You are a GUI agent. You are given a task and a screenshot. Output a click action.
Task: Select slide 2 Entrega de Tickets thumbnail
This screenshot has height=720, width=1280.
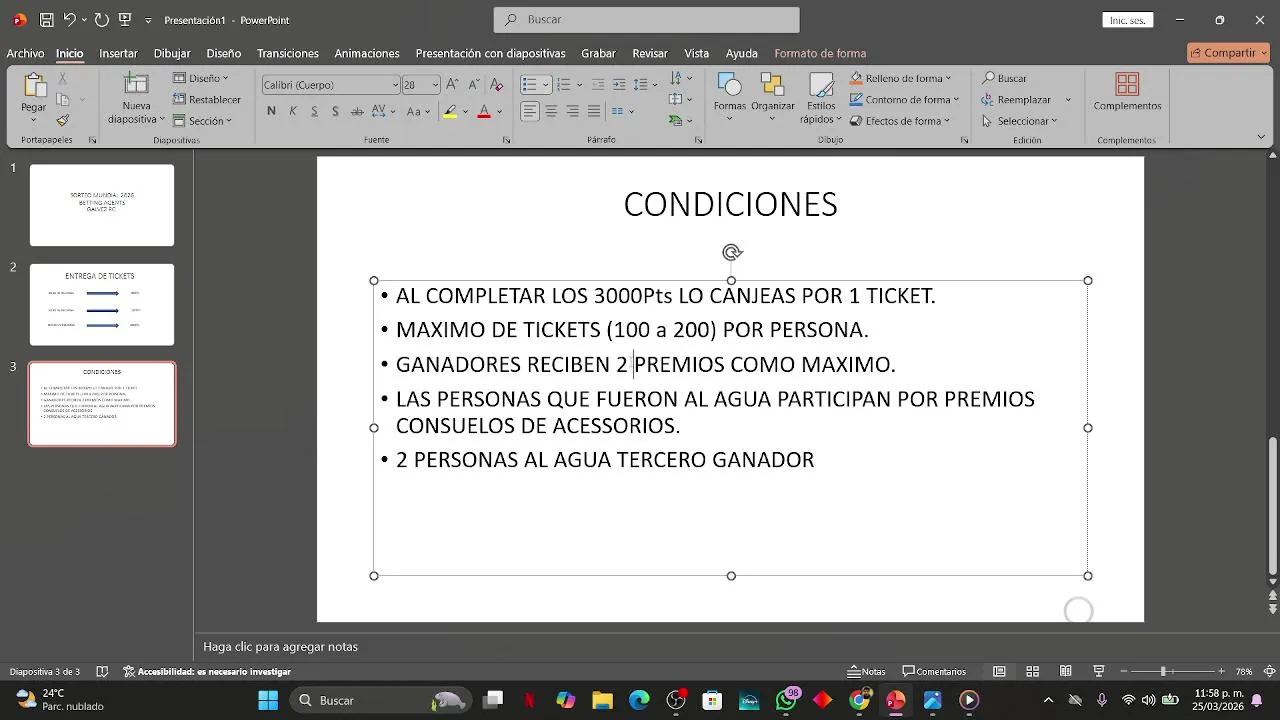[102, 304]
